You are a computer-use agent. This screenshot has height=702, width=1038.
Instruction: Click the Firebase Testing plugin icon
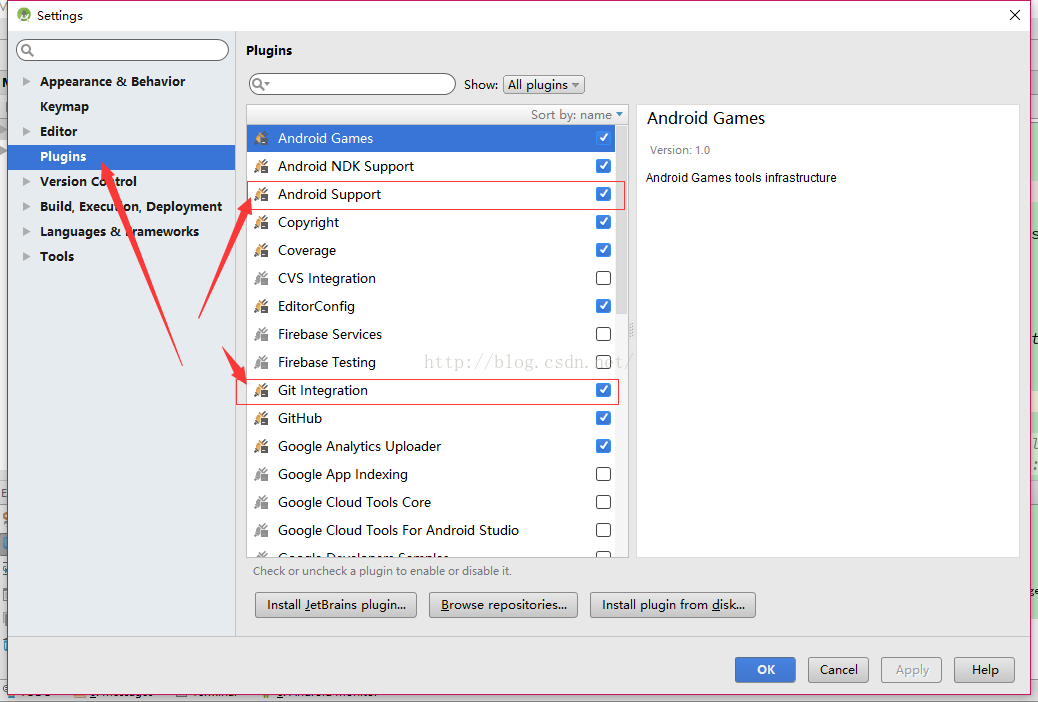click(x=261, y=362)
